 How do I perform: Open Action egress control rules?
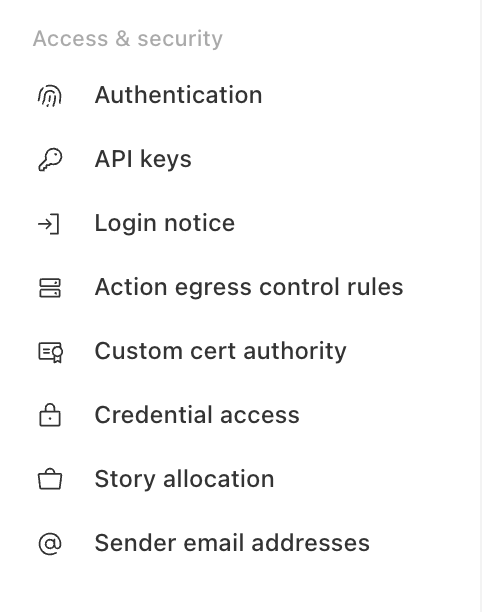click(249, 287)
